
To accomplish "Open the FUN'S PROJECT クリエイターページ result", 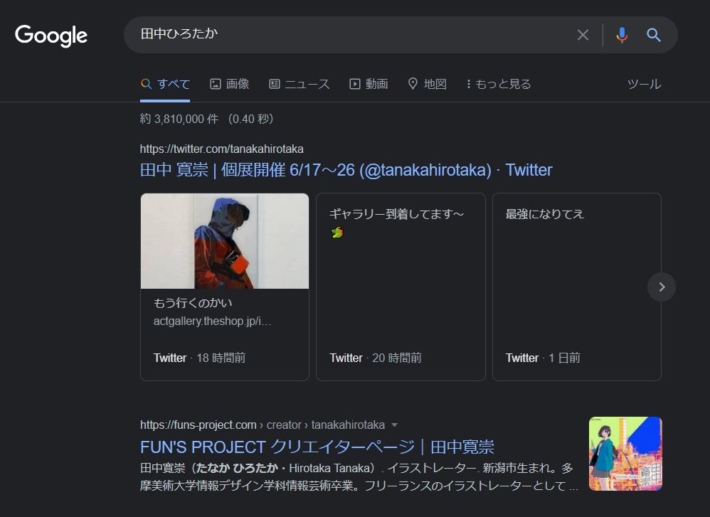I will click(317, 447).
